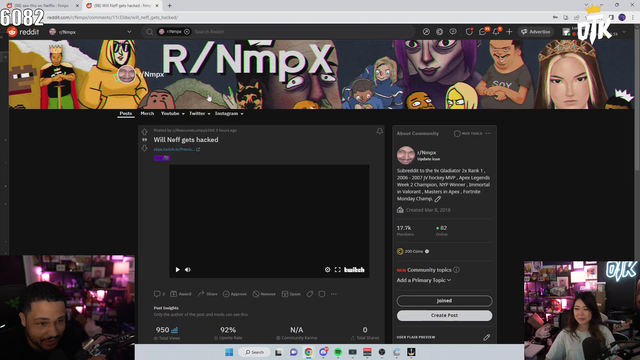The height and width of the screenshot is (360, 640).
Task: Remove the r/Nmpx search filter chip
Action: 187,32
